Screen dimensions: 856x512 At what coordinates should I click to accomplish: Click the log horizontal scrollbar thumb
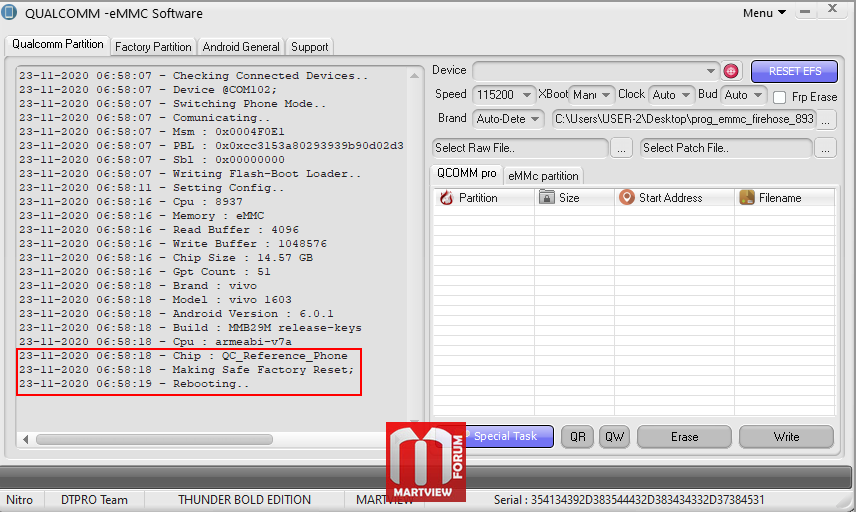[x=154, y=439]
